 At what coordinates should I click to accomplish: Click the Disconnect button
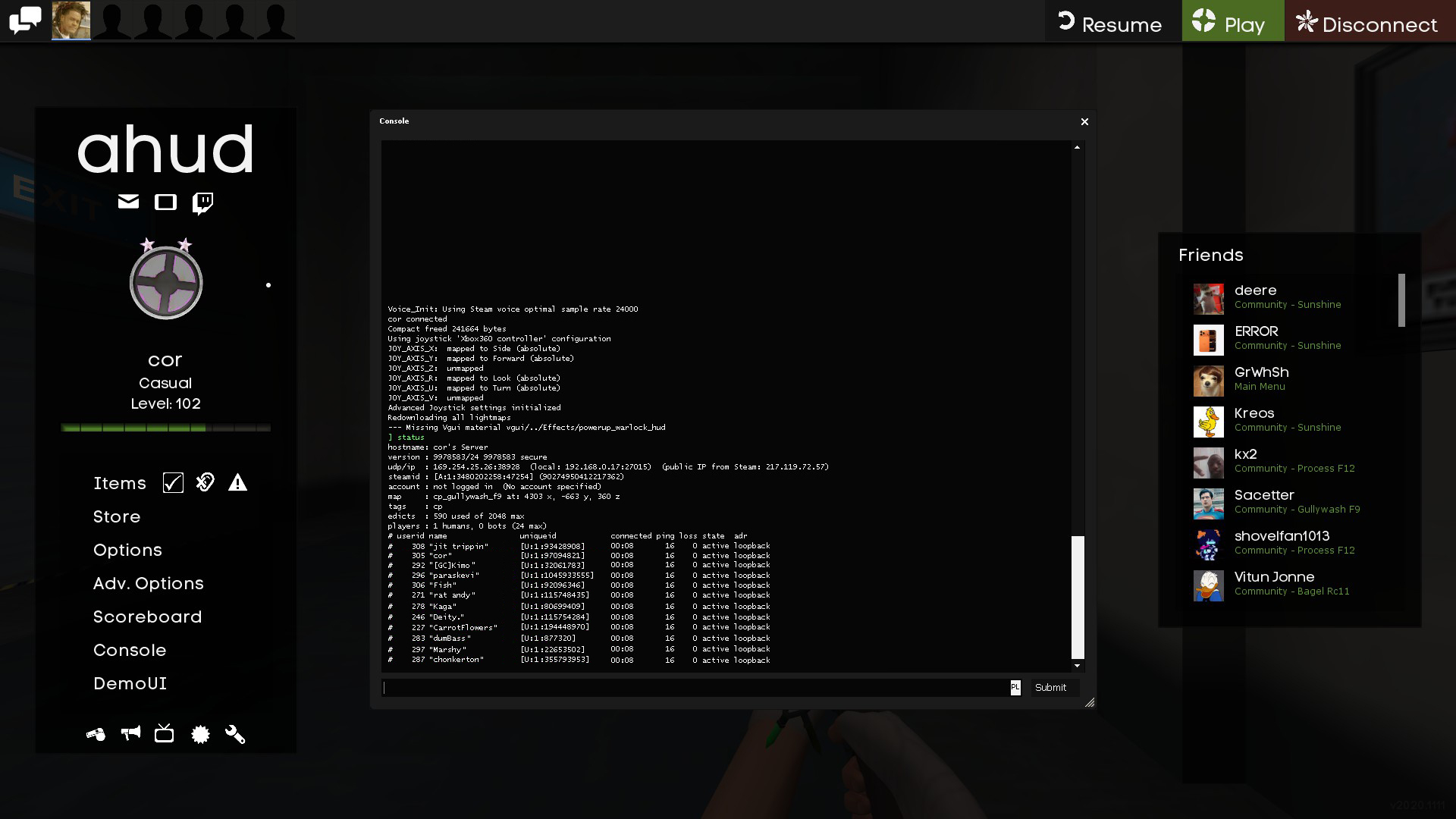(1369, 24)
